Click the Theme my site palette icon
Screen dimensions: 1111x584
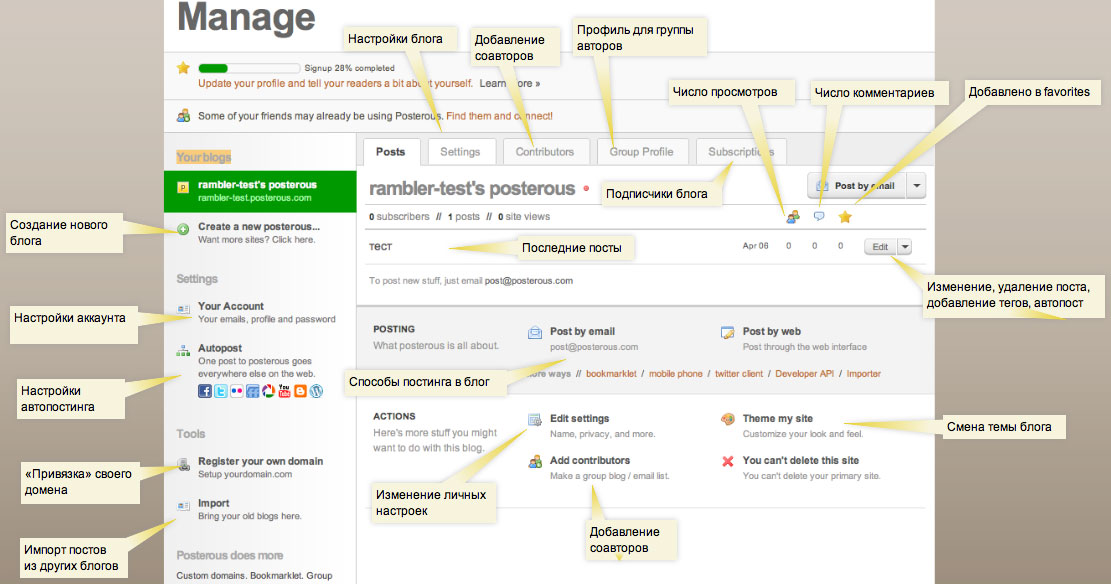(x=728, y=419)
